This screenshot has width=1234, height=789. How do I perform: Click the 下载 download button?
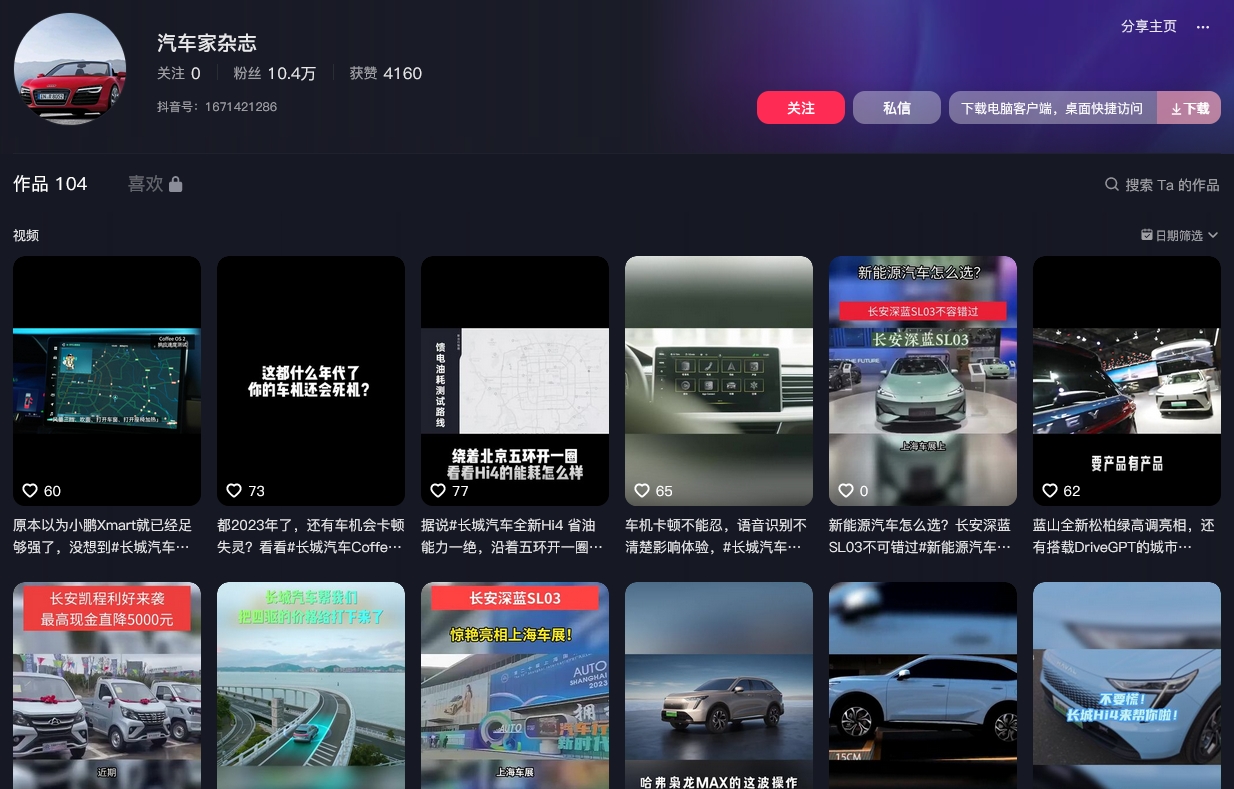click(1189, 108)
